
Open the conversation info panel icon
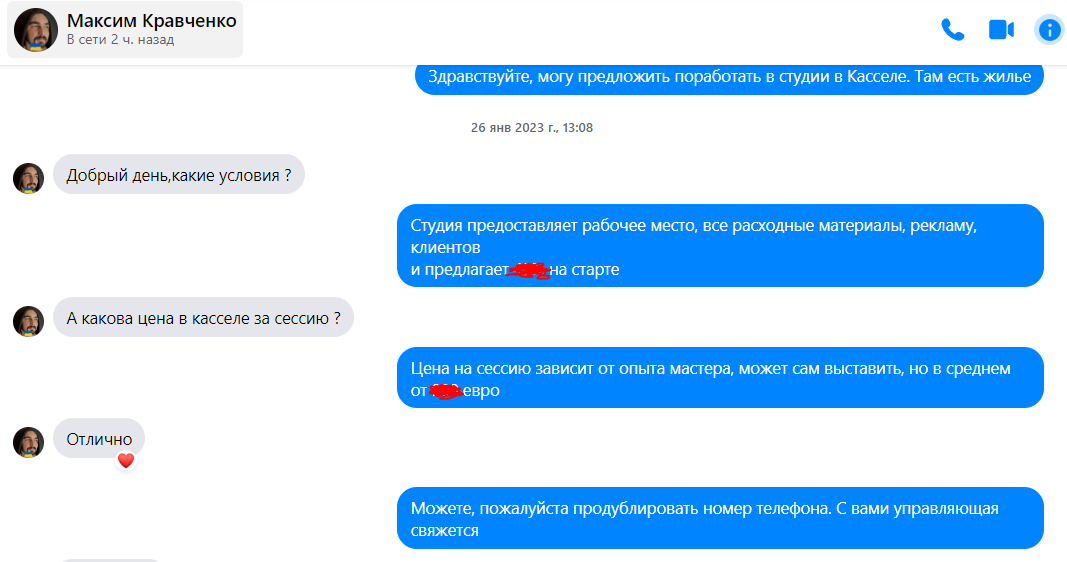(x=1049, y=30)
